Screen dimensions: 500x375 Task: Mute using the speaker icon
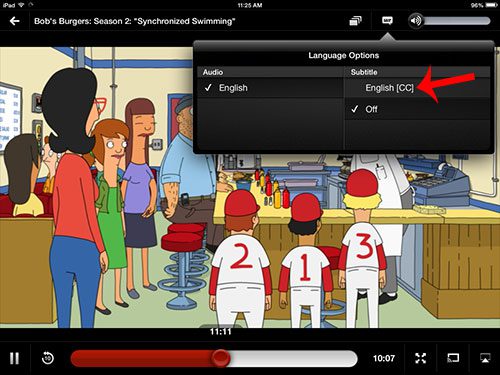click(416, 21)
